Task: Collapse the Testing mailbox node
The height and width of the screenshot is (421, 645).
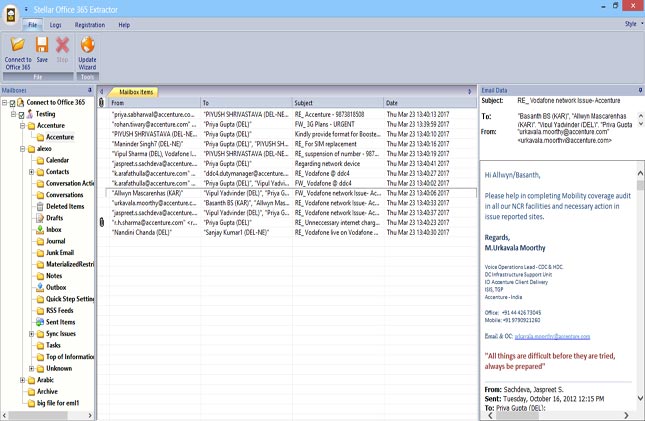Action: [x=14, y=114]
